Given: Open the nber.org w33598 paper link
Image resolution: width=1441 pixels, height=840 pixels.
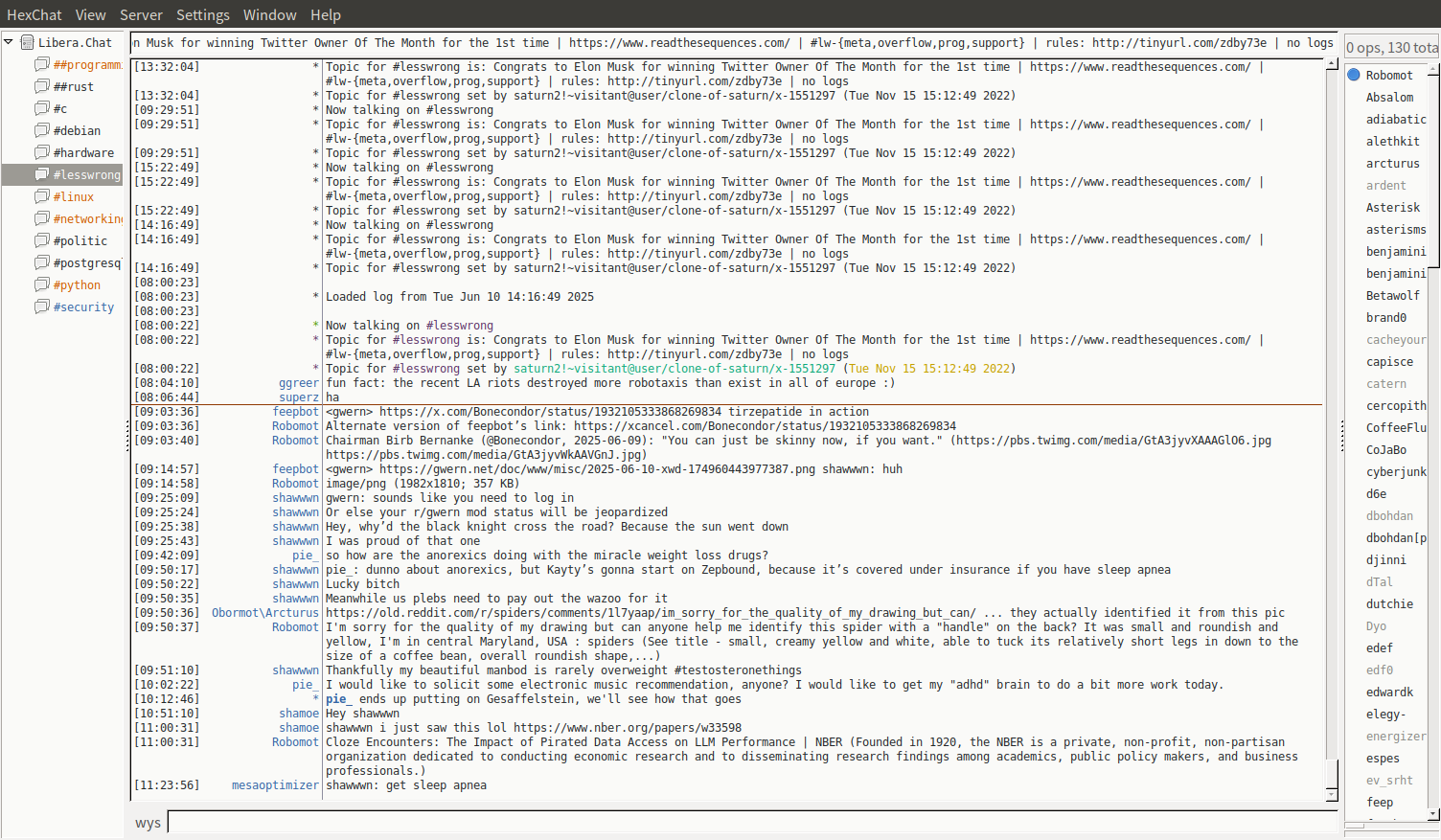Looking at the screenshot, I should [x=627, y=728].
